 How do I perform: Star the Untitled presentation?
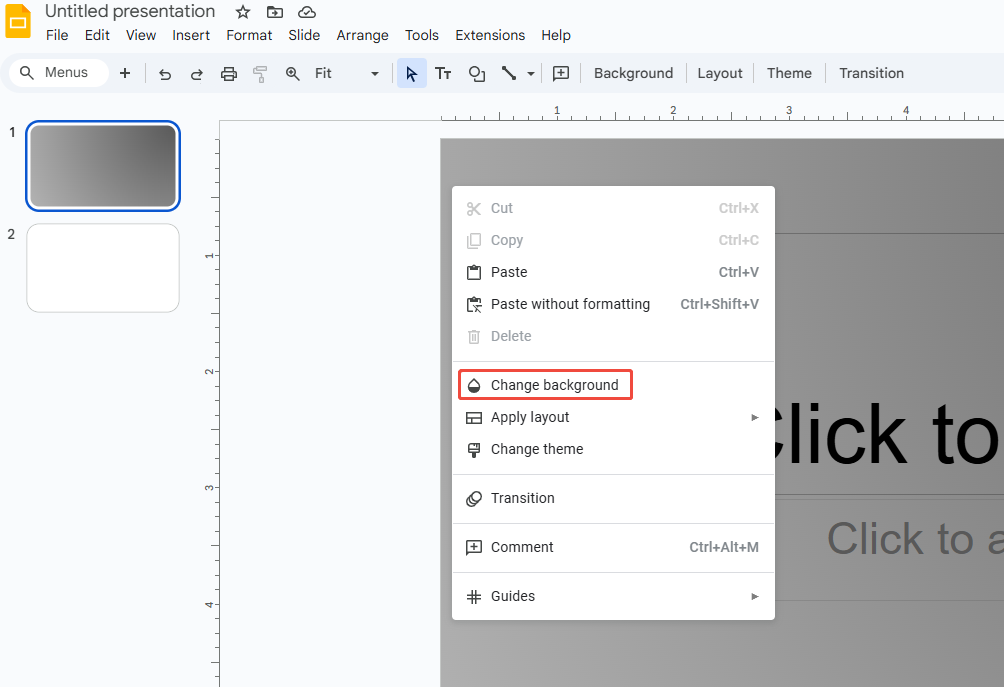[242, 11]
